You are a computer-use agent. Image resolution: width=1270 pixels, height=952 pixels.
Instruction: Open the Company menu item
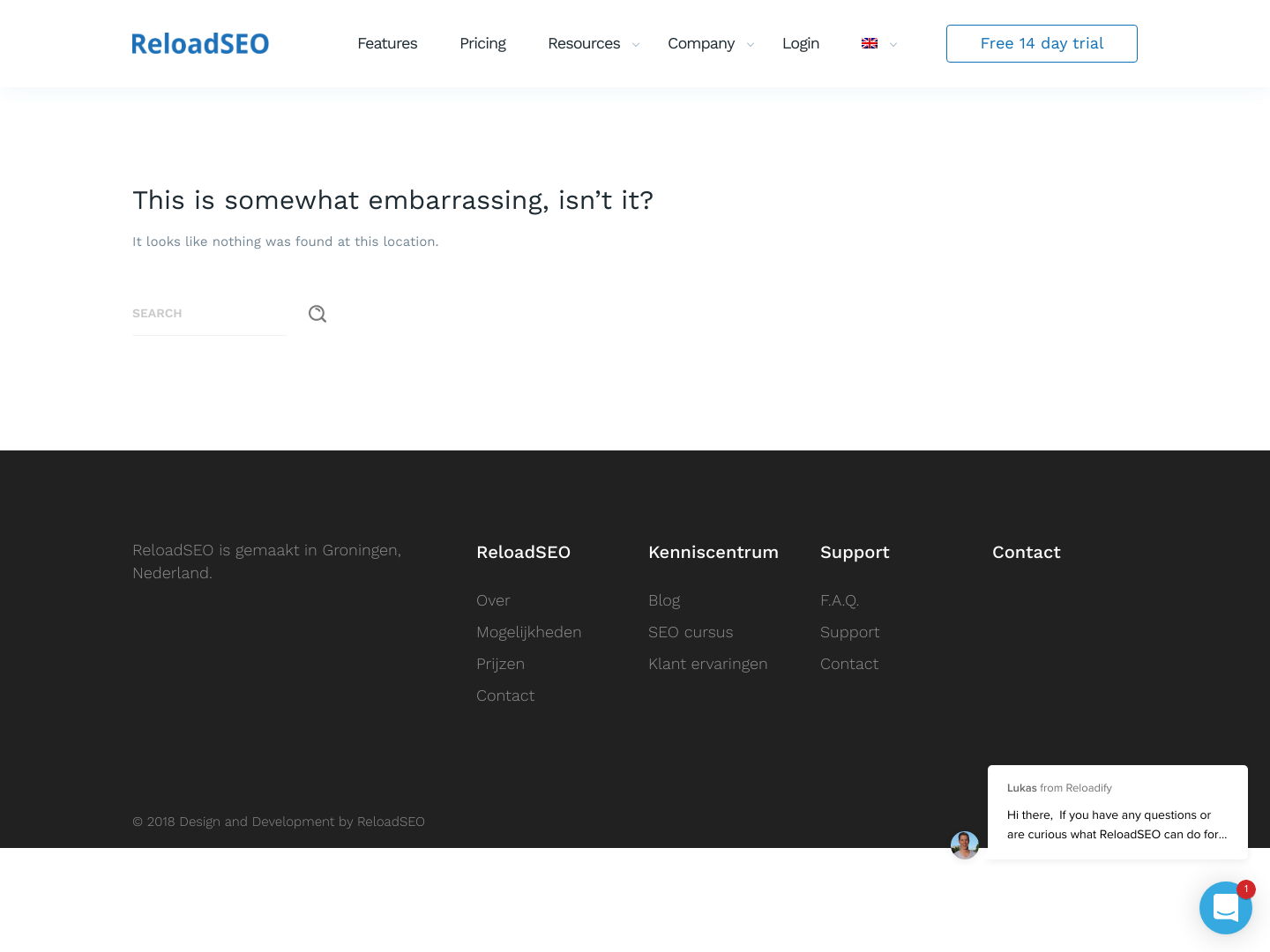pos(701,43)
